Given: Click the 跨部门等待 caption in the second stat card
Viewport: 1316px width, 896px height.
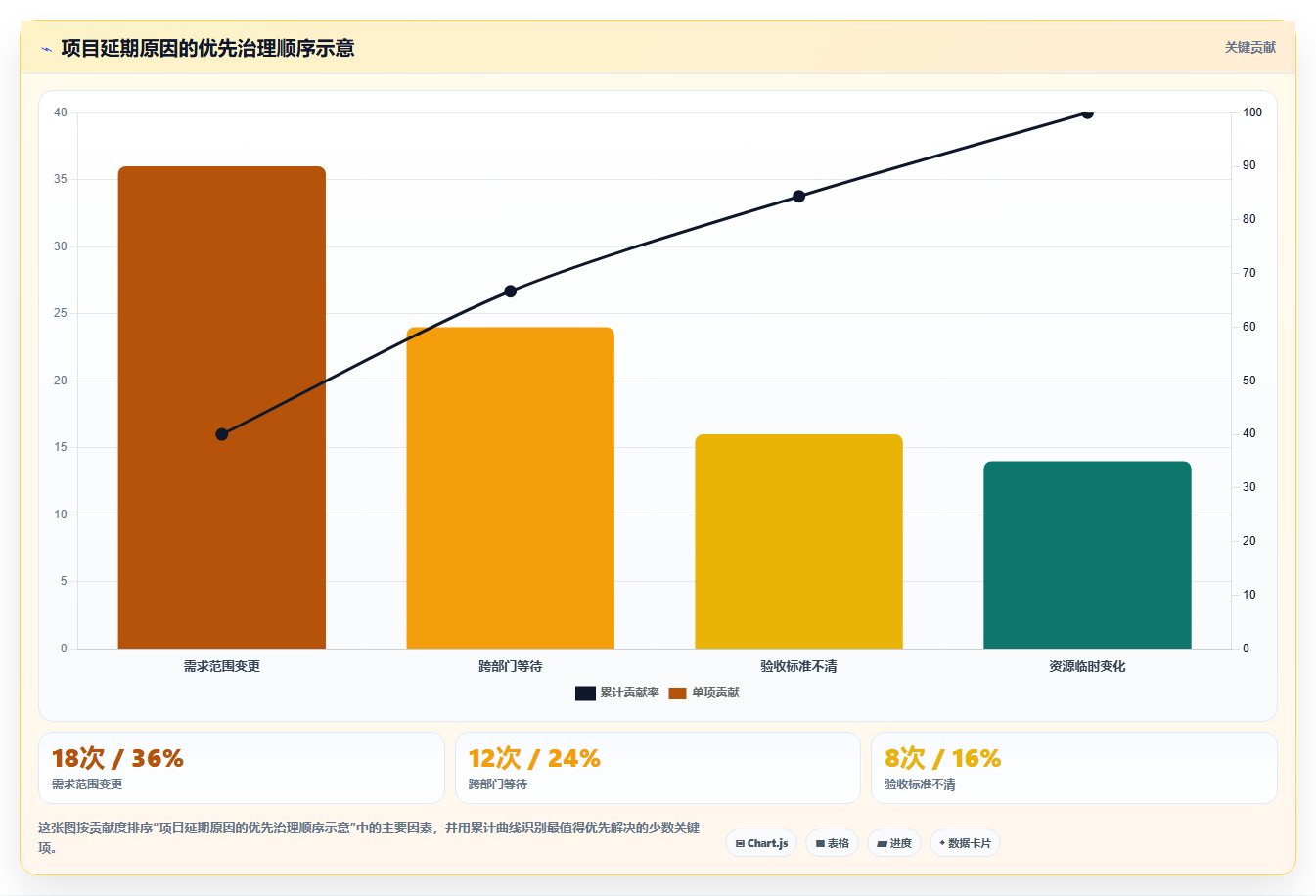Looking at the screenshot, I should [x=498, y=784].
